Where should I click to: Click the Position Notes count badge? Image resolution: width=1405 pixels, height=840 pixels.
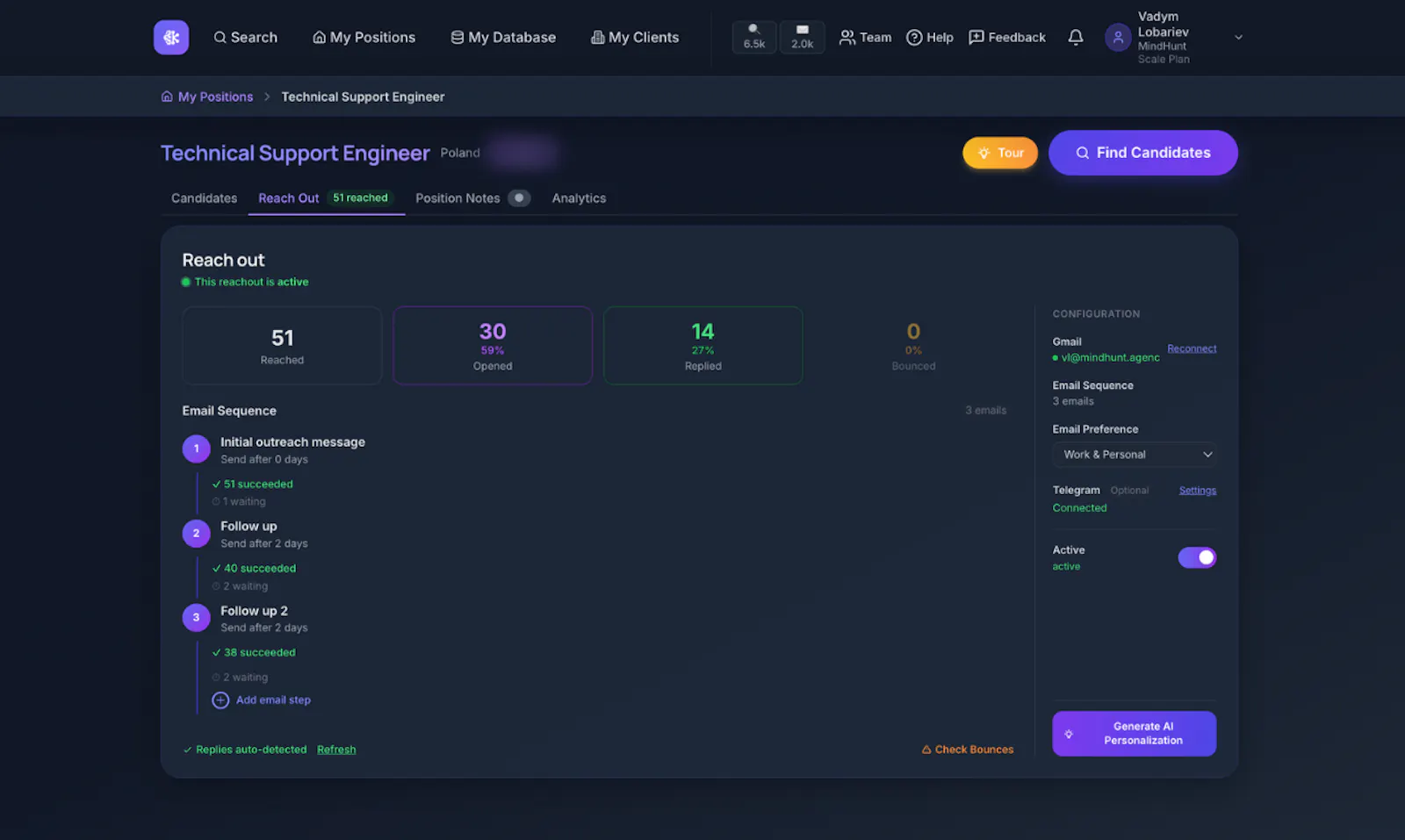click(519, 198)
